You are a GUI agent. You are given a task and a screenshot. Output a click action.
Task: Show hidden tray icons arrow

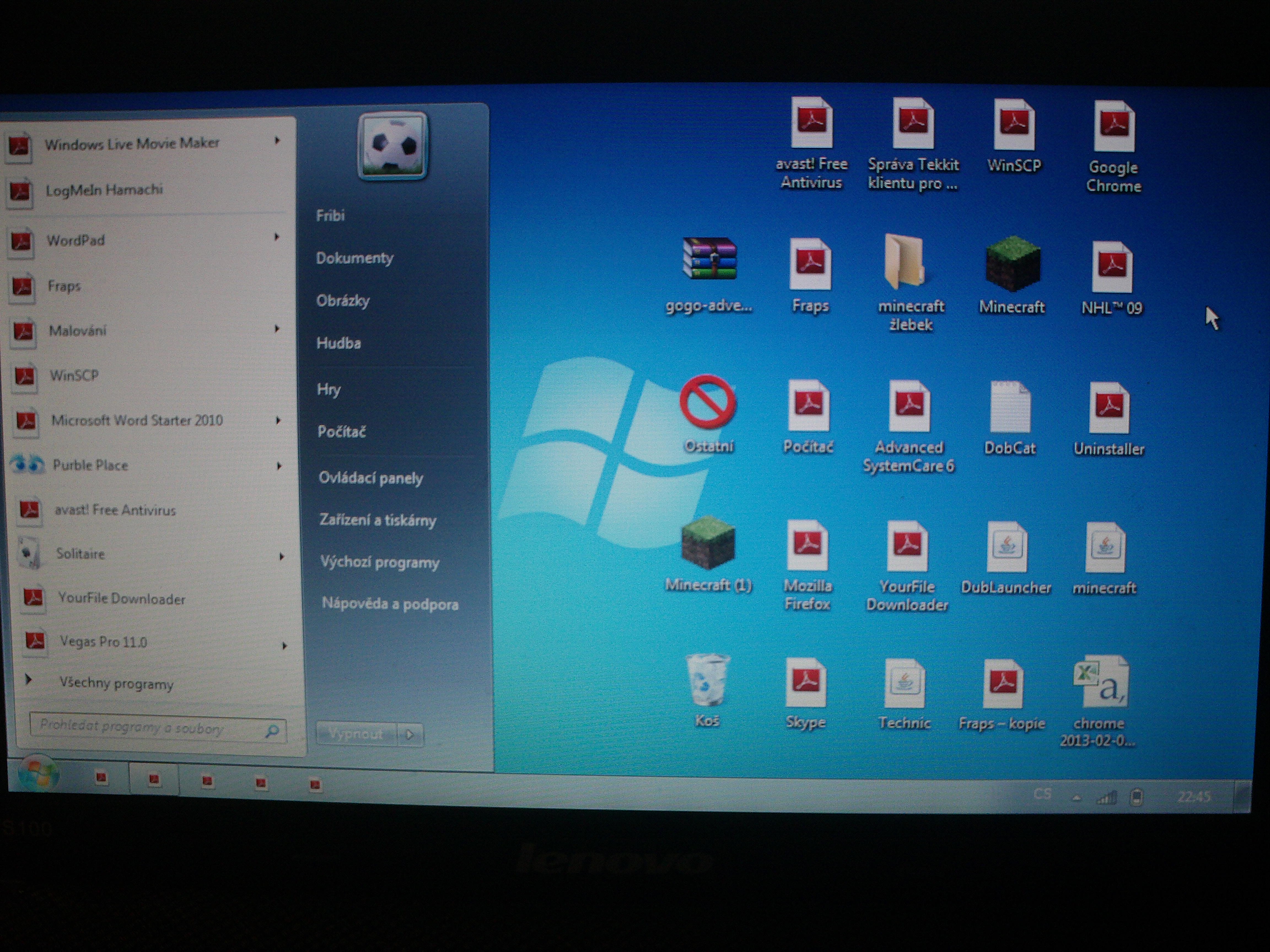pos(1077,798)
